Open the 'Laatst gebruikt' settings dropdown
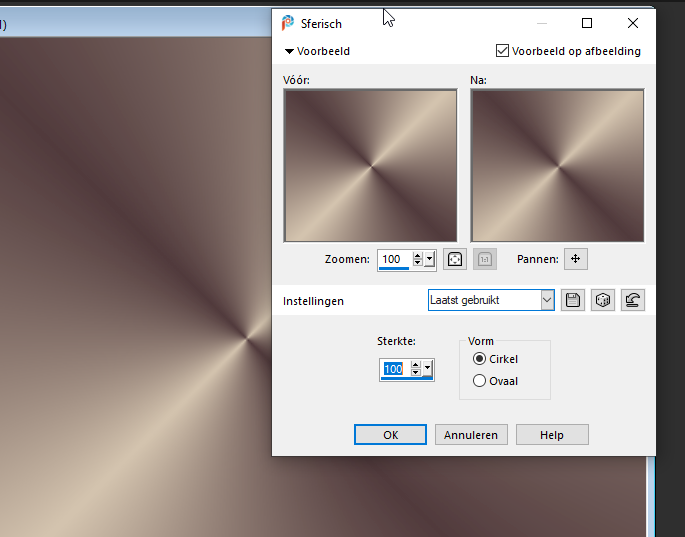The height and width of the screenshot is (537, 685). (x=546, y=300)
